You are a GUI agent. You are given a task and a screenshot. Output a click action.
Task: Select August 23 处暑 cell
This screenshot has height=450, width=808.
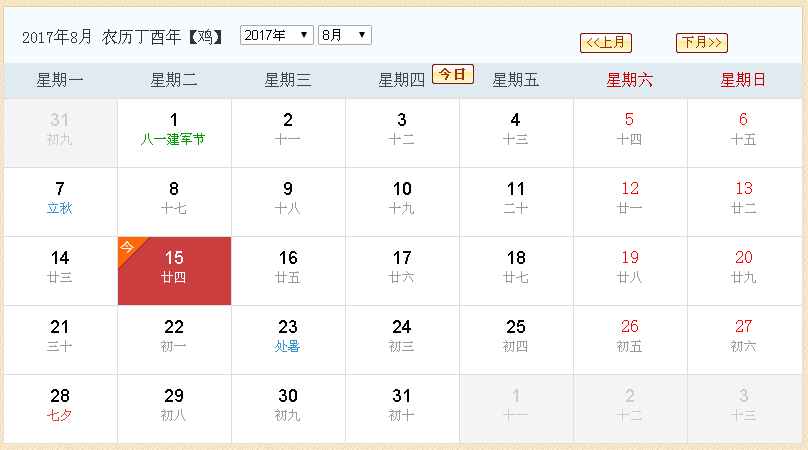tap(288, 340)
